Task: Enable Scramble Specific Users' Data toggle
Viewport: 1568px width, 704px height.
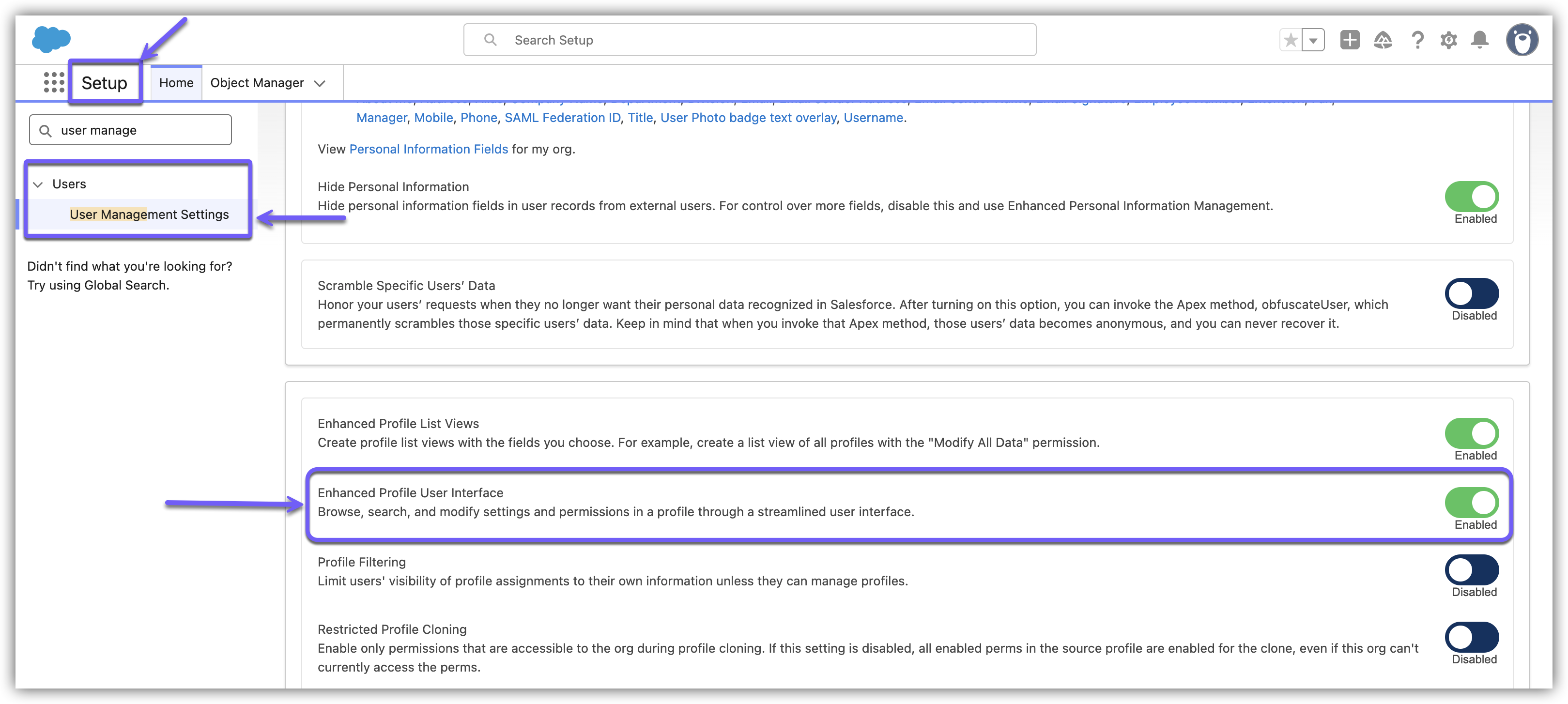Action: 1471,294
